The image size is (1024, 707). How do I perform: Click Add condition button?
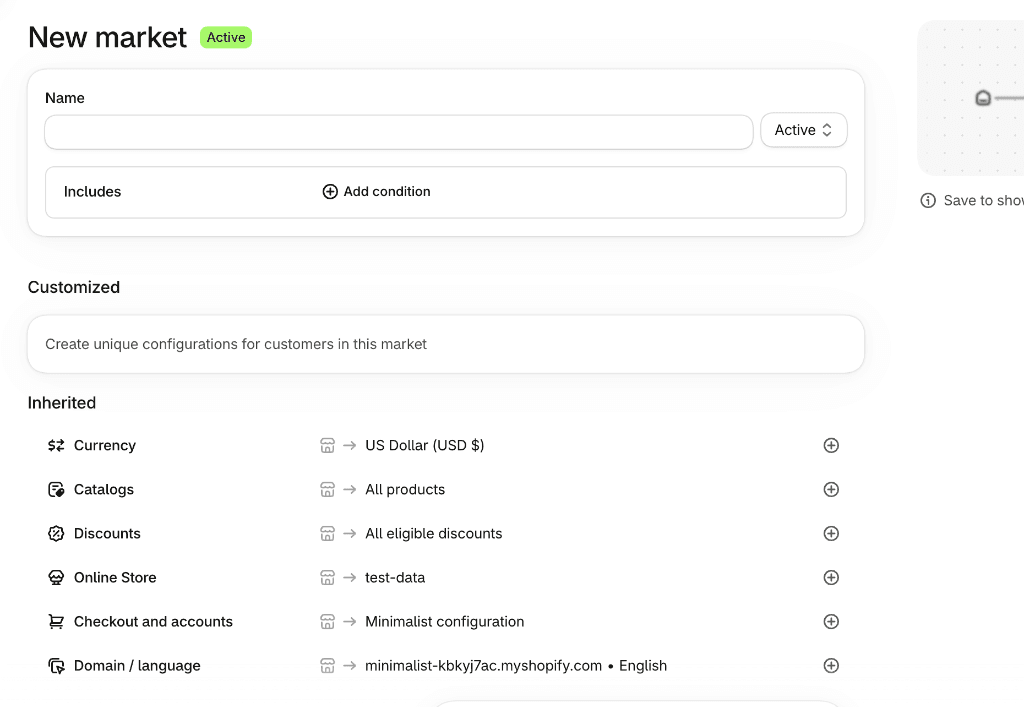(376, 191)
